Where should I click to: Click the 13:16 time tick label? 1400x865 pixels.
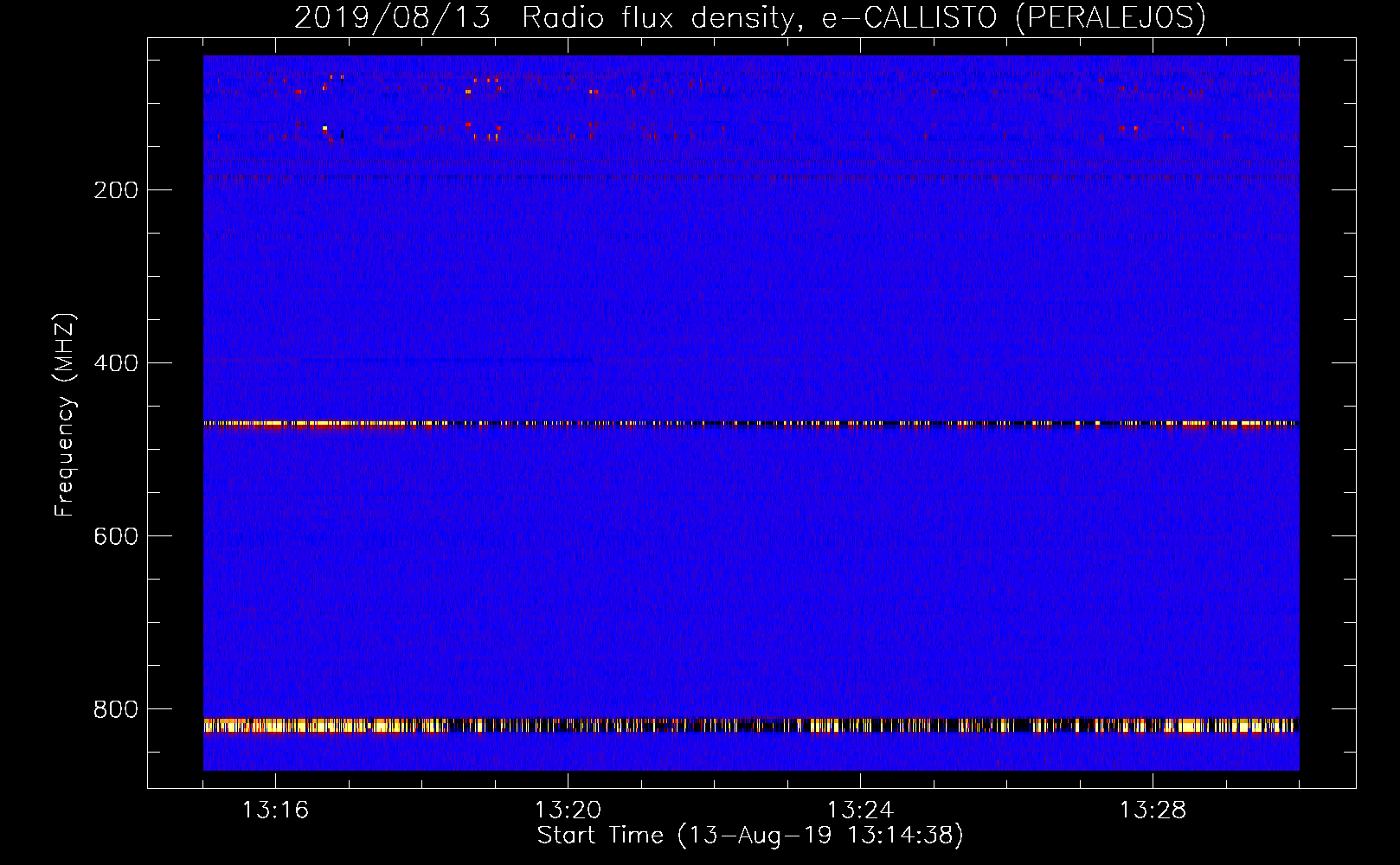tap(275, 811)
